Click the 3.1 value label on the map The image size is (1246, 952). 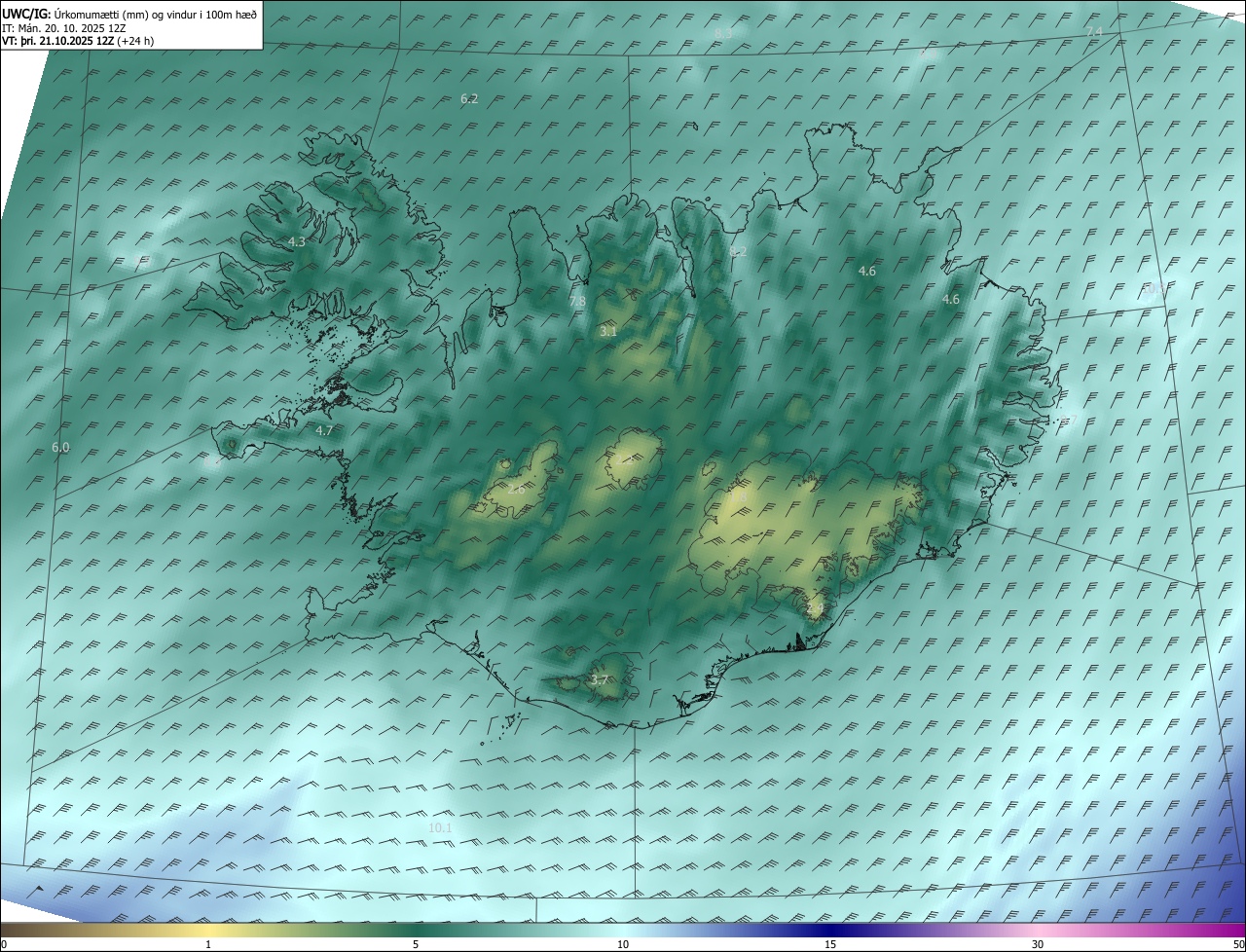(608, 332)
